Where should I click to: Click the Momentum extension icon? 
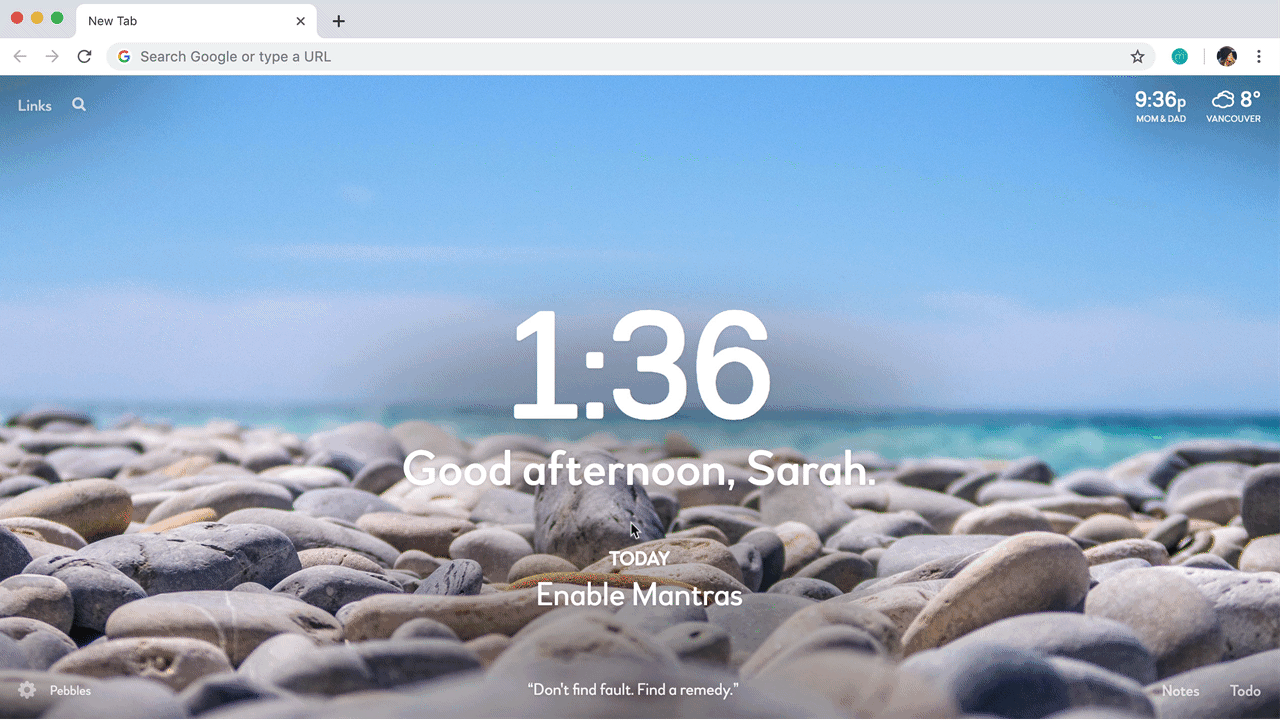(1180, 57)
